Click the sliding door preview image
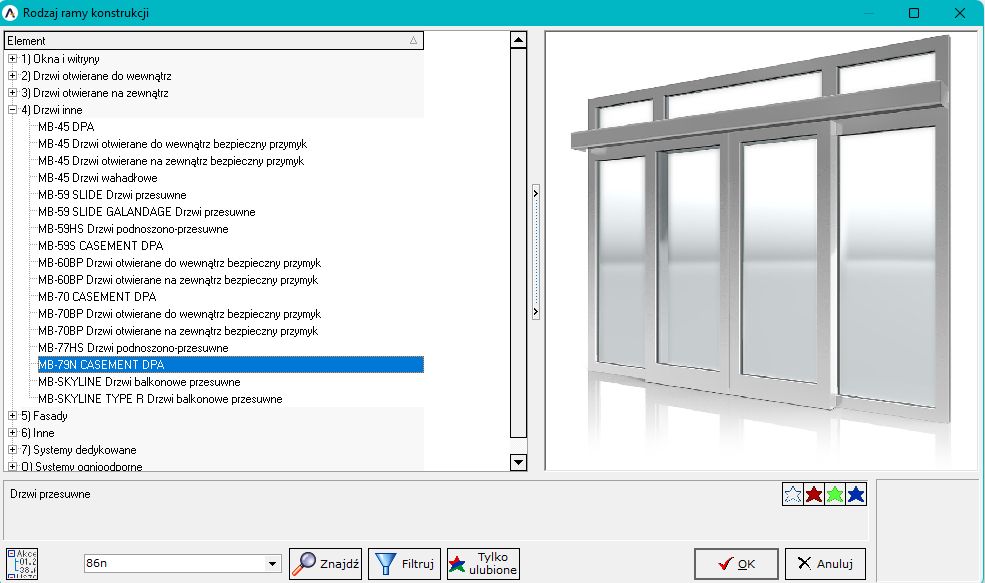 pos(760,250)
